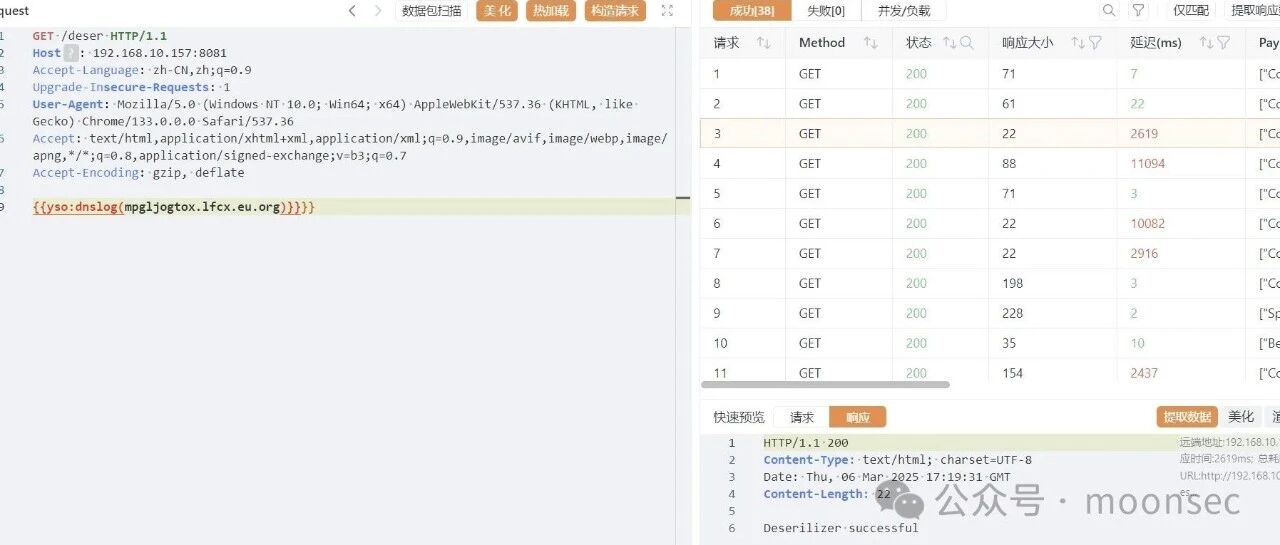This screenshot has width=1280, height=545.
Task: Select result row 8 with size 198
Action: pos(990,284)
